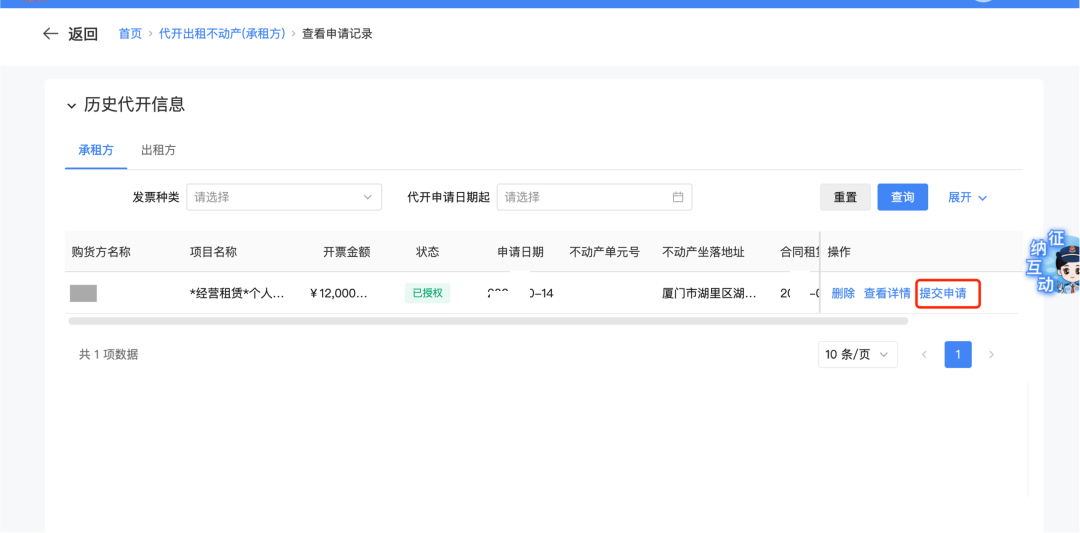Open the 征纳互动 assistant mascot
The image size is (1080, 533).
coord(1055,262)
